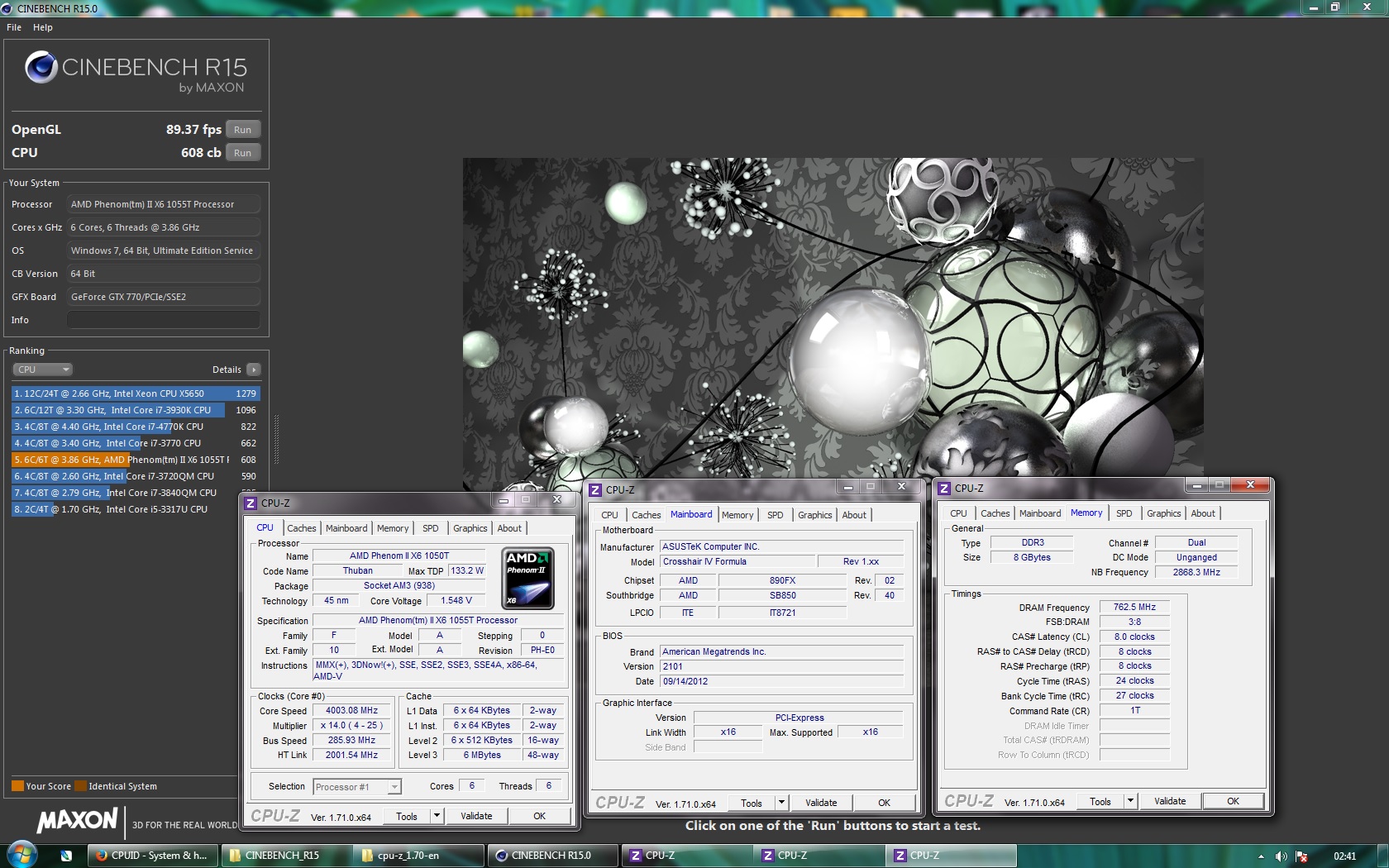Grab the left panel splitter handle
The image size is (1389, 868).
click(x=276, y=440)
